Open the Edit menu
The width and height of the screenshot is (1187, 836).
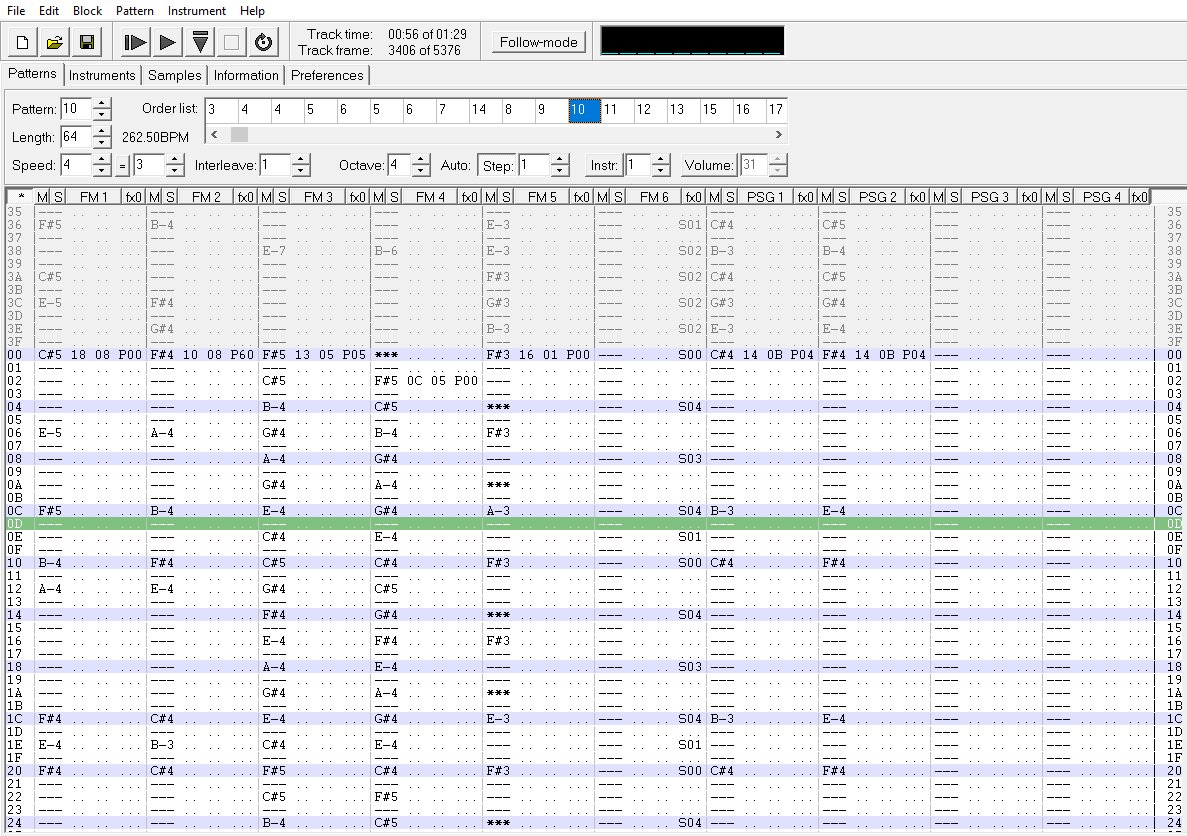[48, 11]
